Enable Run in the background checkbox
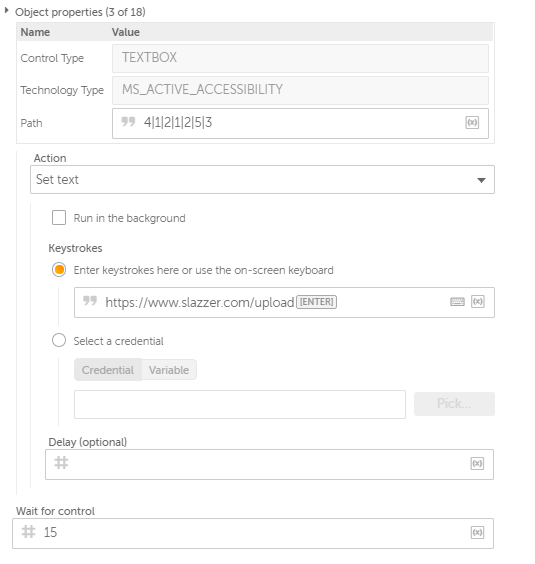This screenshot has height=564, width=535. coord(59,218)
